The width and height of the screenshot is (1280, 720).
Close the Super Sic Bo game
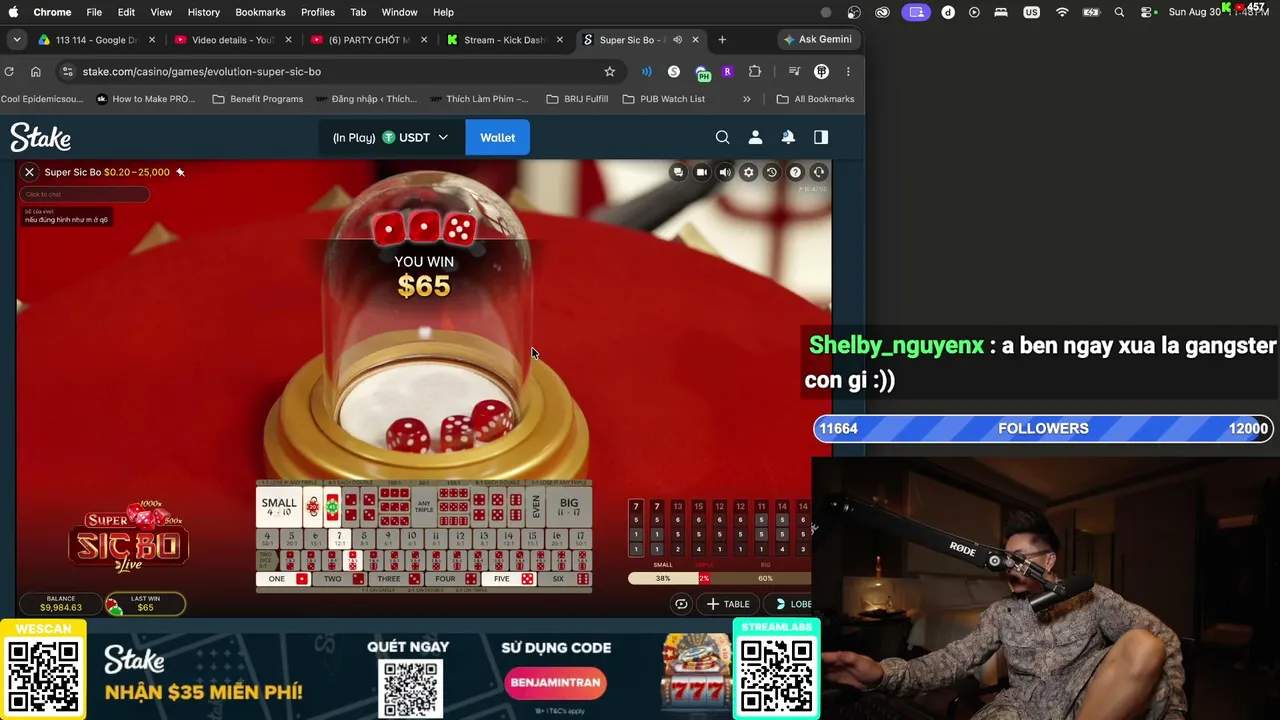pyautogui.click(x=29, y=172)
